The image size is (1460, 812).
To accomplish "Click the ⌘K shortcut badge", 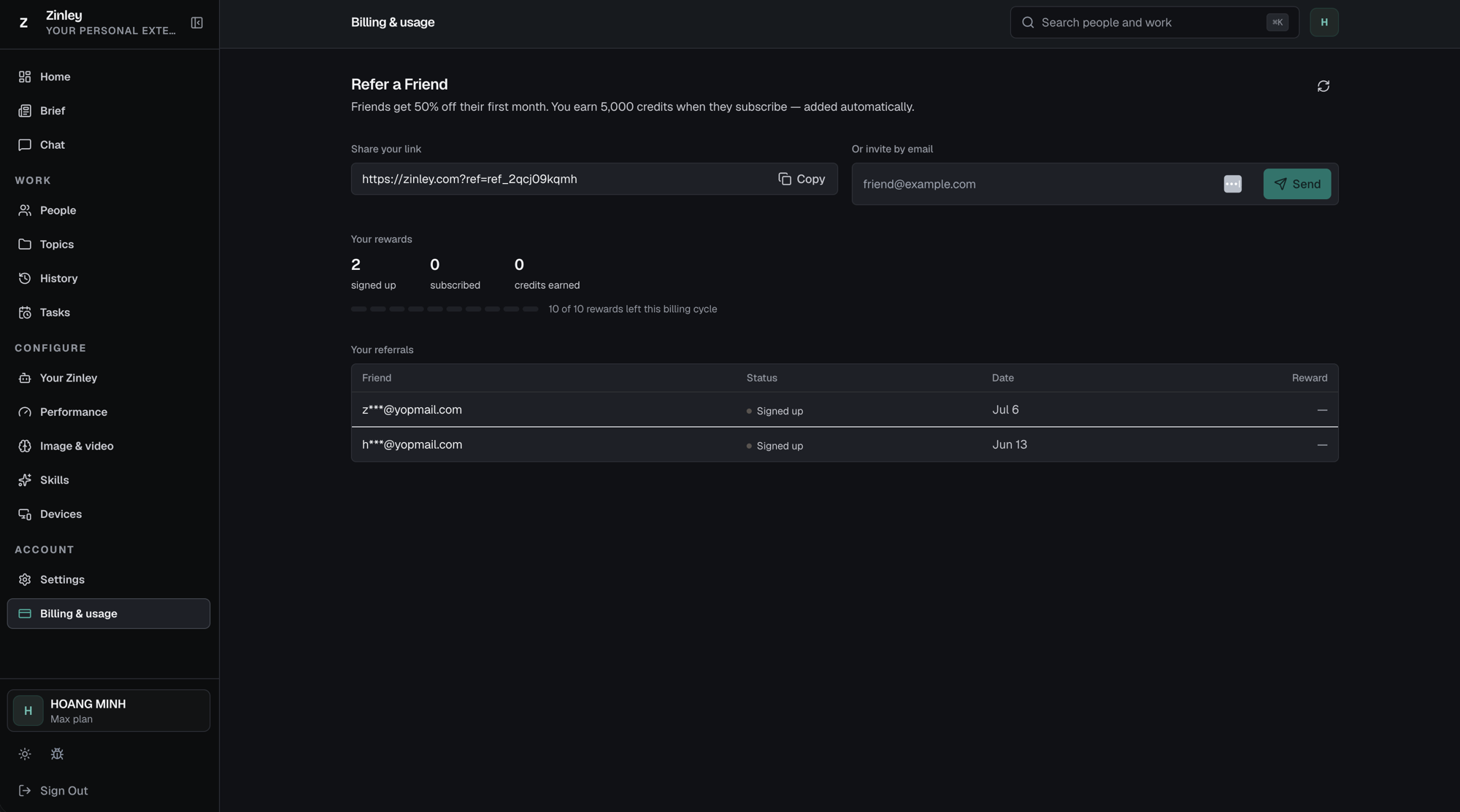I will (1277, 23).
